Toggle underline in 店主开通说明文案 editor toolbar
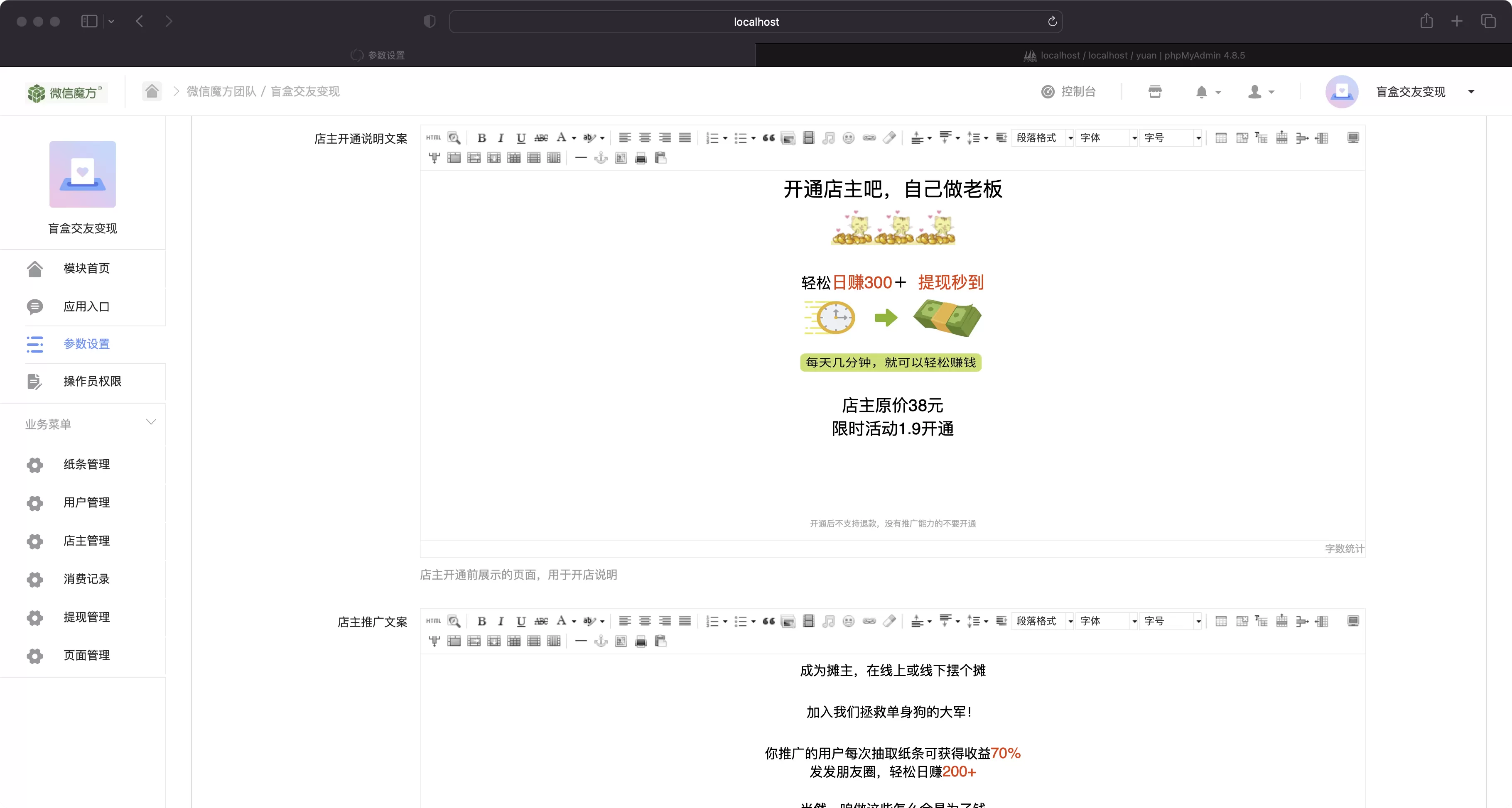1512x808 pixels. coord(520,138)
